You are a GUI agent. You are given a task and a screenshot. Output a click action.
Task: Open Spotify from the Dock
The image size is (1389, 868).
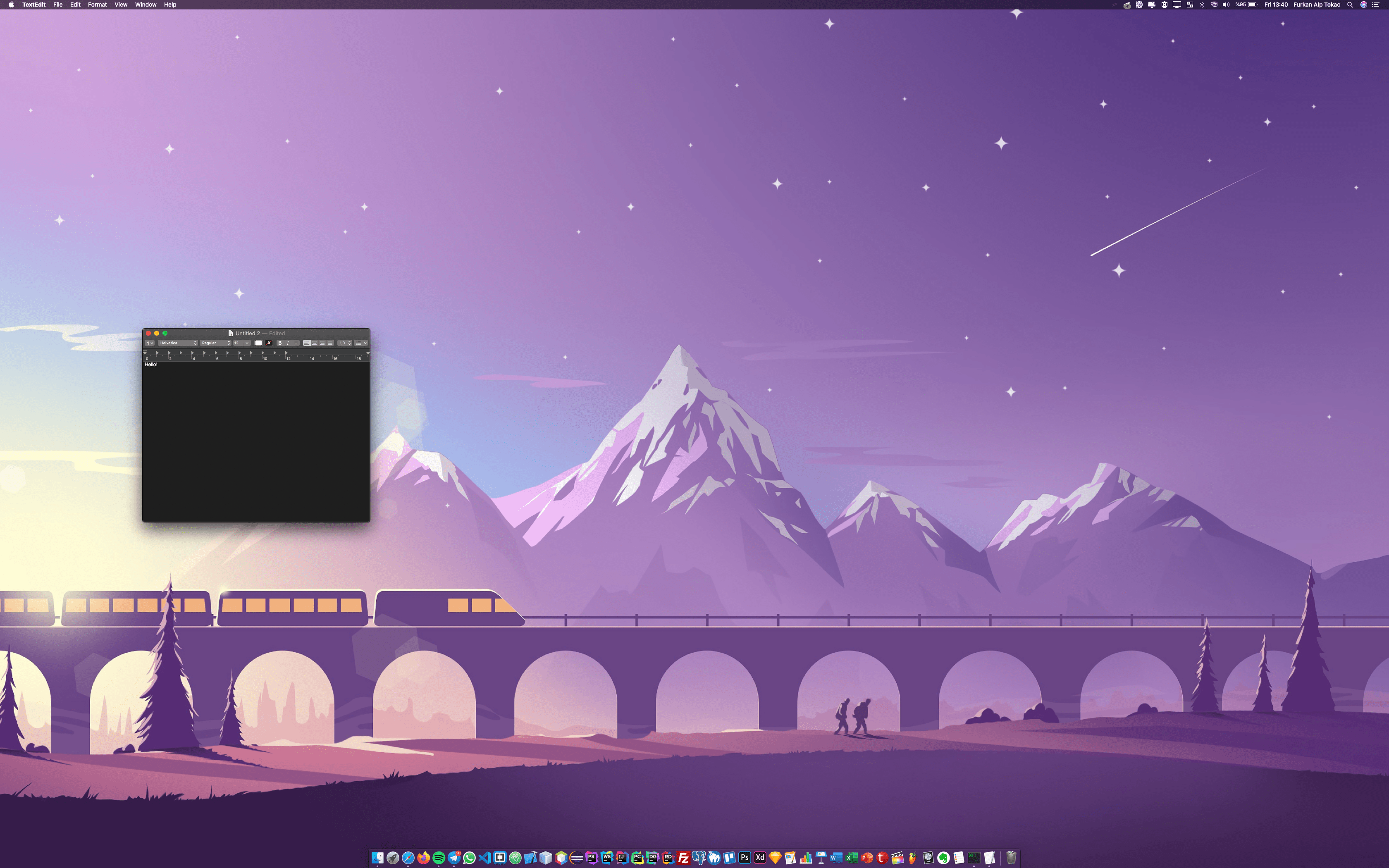[439, 858]
